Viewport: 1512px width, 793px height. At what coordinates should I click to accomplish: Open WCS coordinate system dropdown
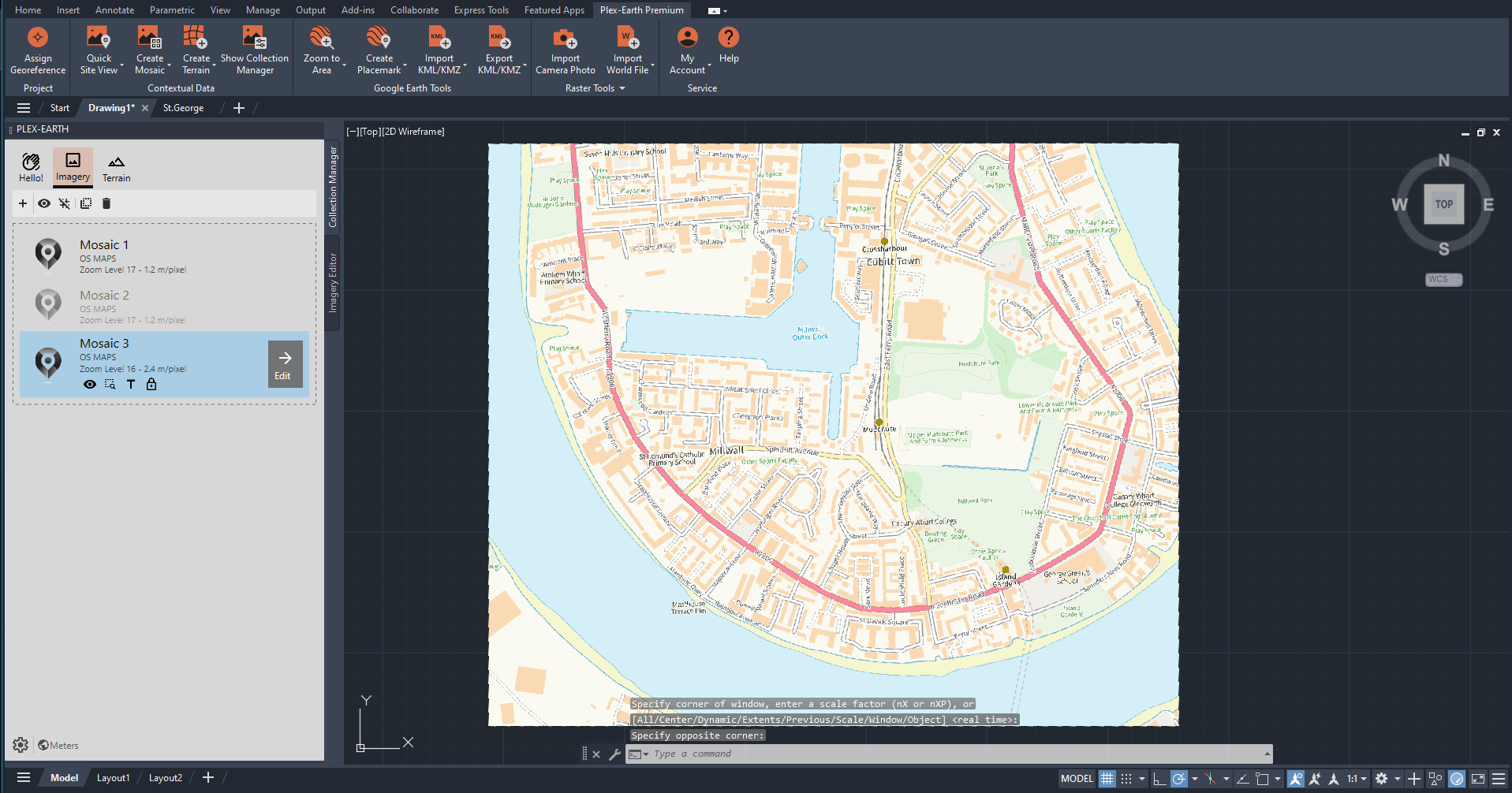click(1444, 280)
